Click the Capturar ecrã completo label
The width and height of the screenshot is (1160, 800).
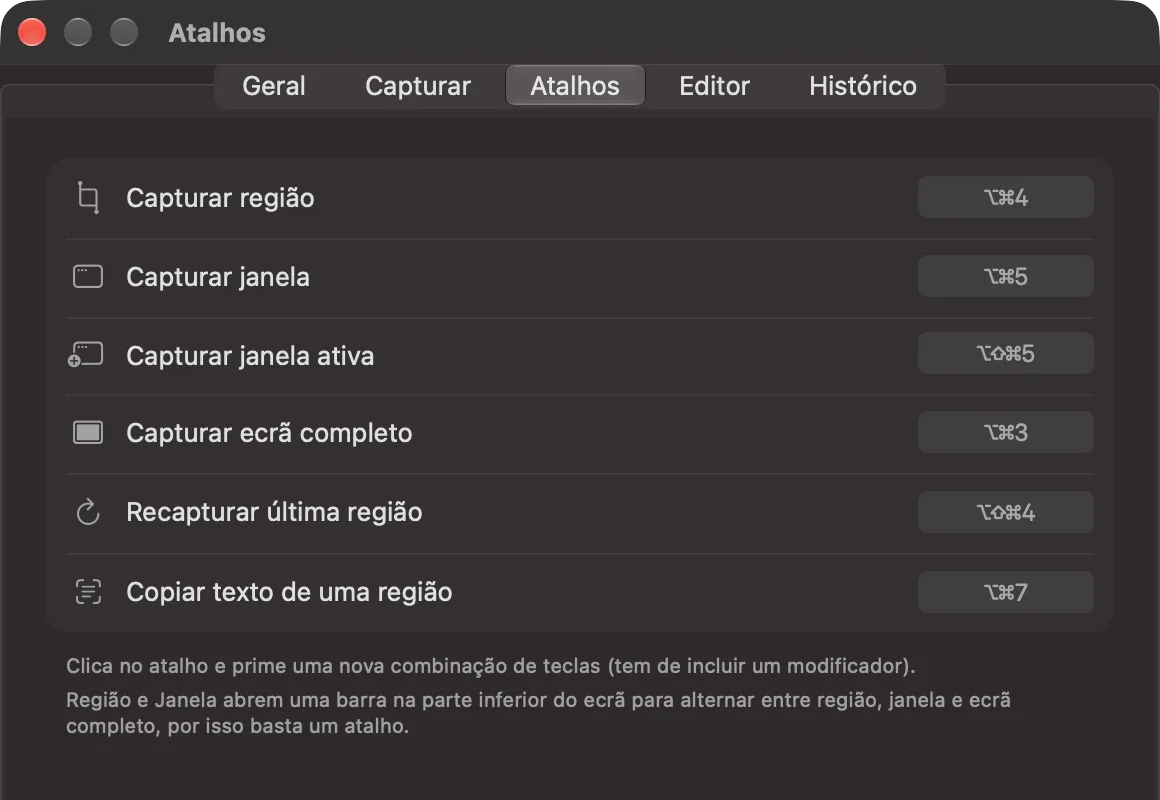click(269, 433)
